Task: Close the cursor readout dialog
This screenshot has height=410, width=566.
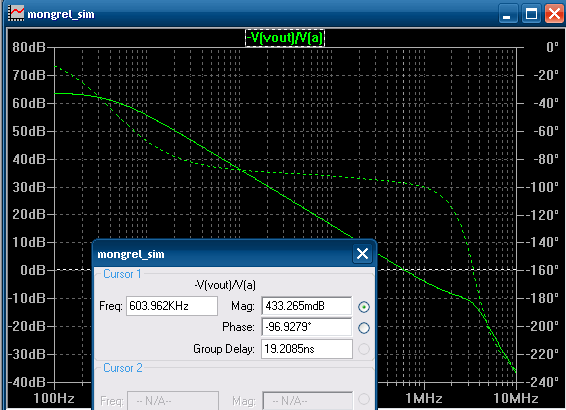Action: [362, 254]
